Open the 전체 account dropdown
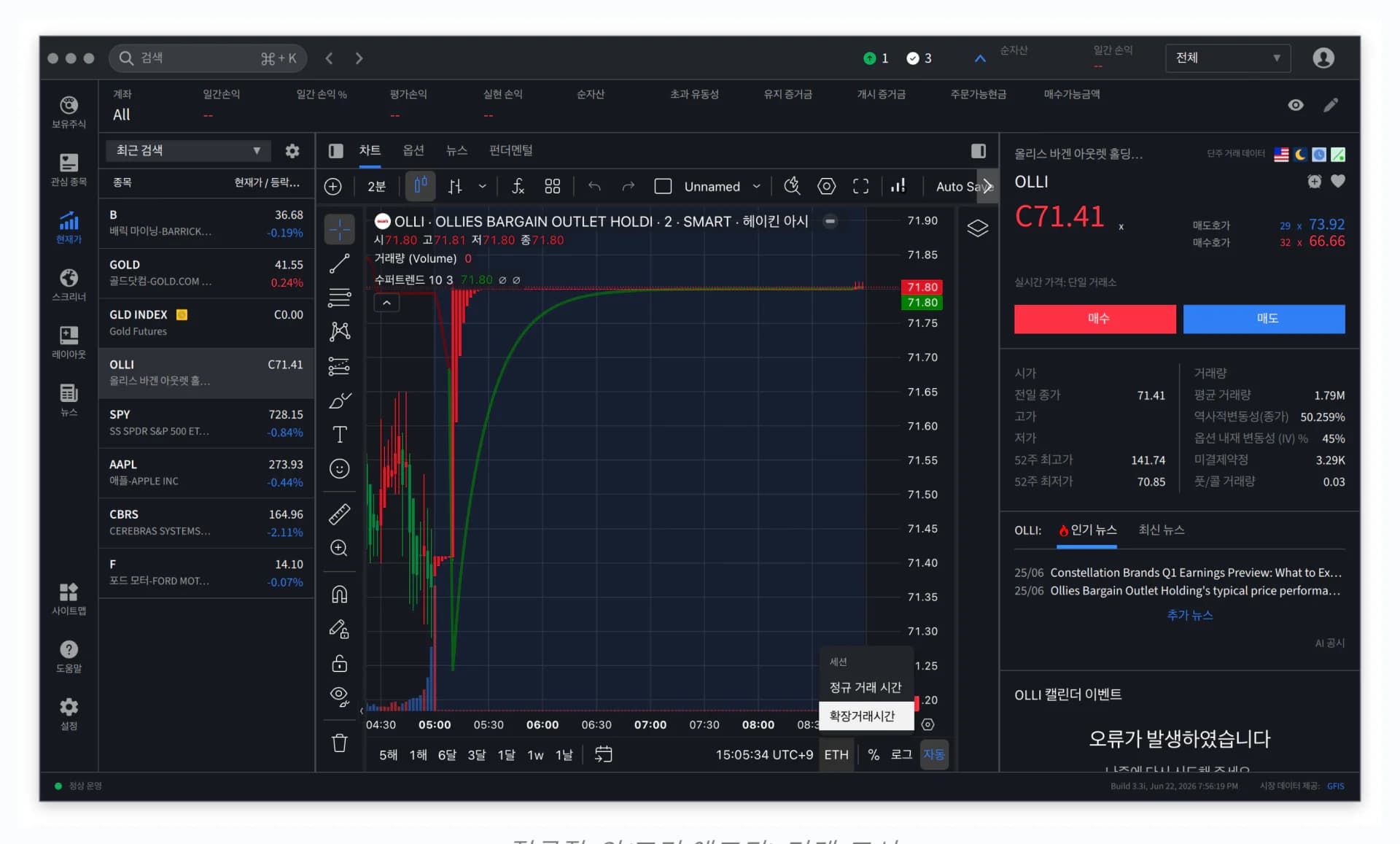 click(x=1228, y=58)
